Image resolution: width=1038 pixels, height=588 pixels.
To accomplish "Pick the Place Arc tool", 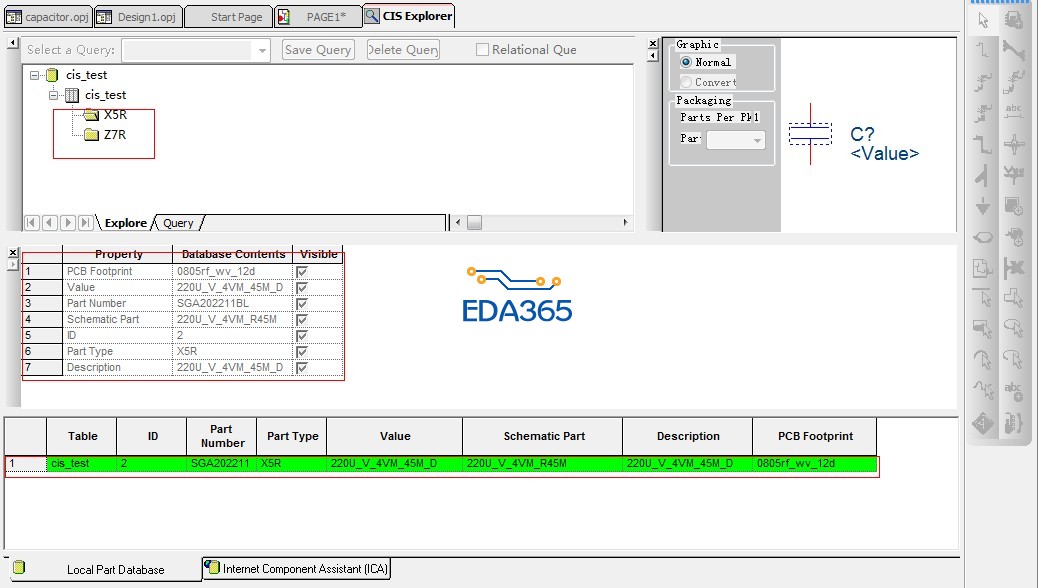I will 983,360.
